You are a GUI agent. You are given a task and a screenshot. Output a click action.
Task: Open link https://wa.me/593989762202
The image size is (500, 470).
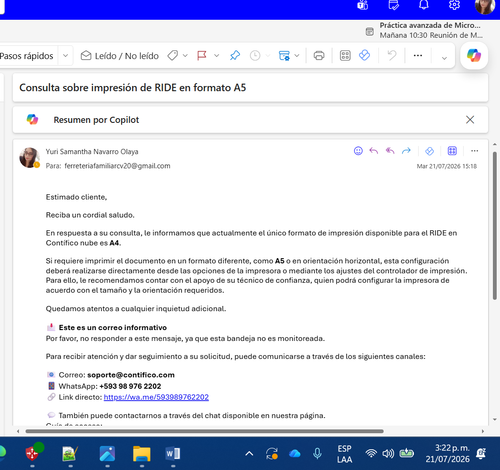(x=156, y=397)
